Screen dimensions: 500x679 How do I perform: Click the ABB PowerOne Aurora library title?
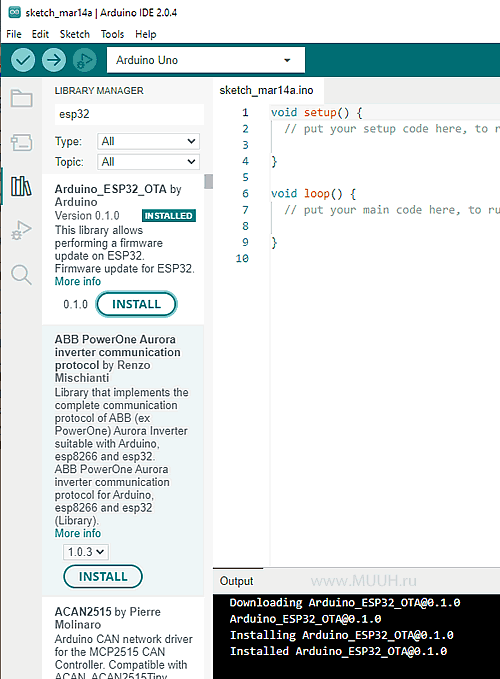[x=117, y=359]
